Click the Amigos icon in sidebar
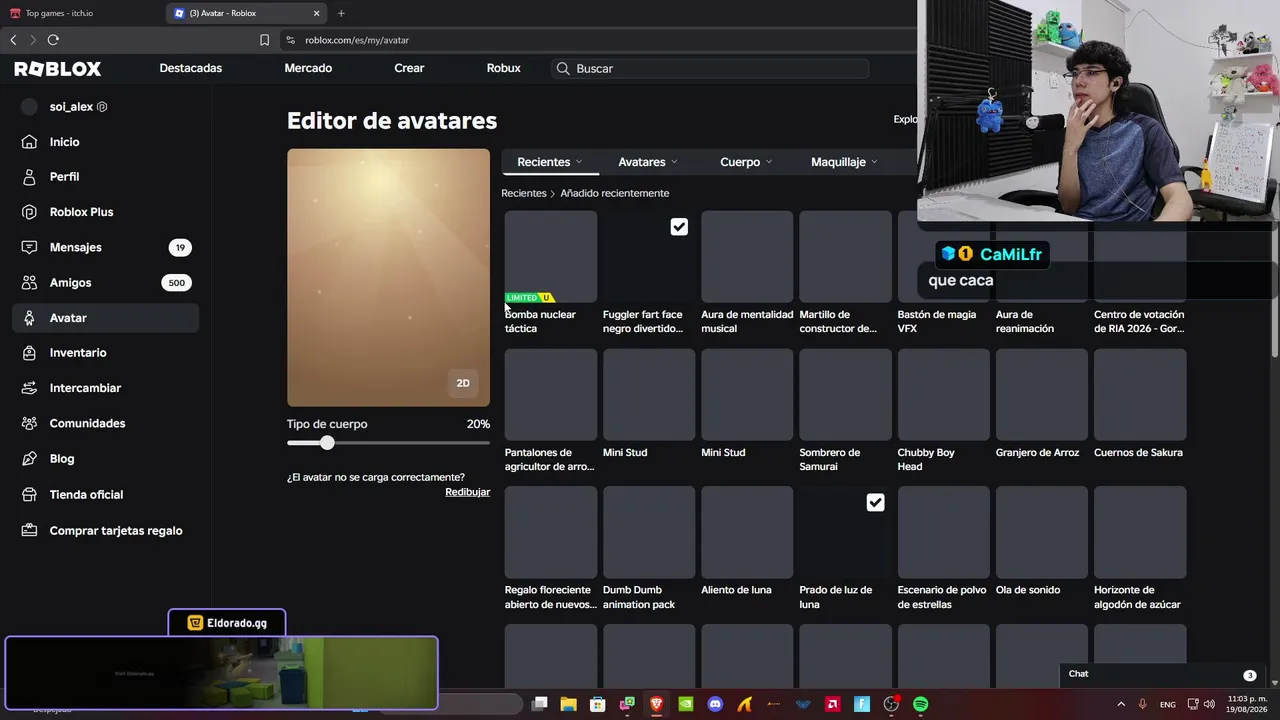1280x720 pixels. point(30,283)
